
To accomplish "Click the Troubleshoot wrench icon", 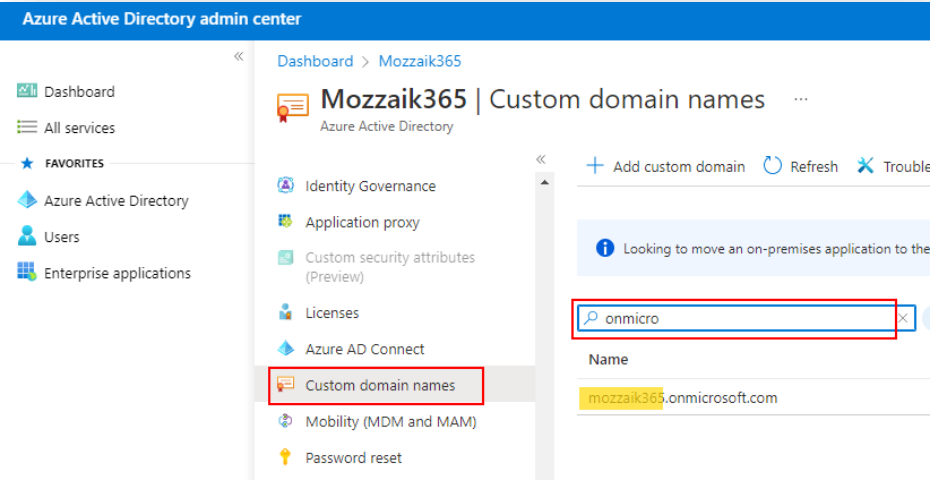I will pyautogui.click(x=865, y=166).
